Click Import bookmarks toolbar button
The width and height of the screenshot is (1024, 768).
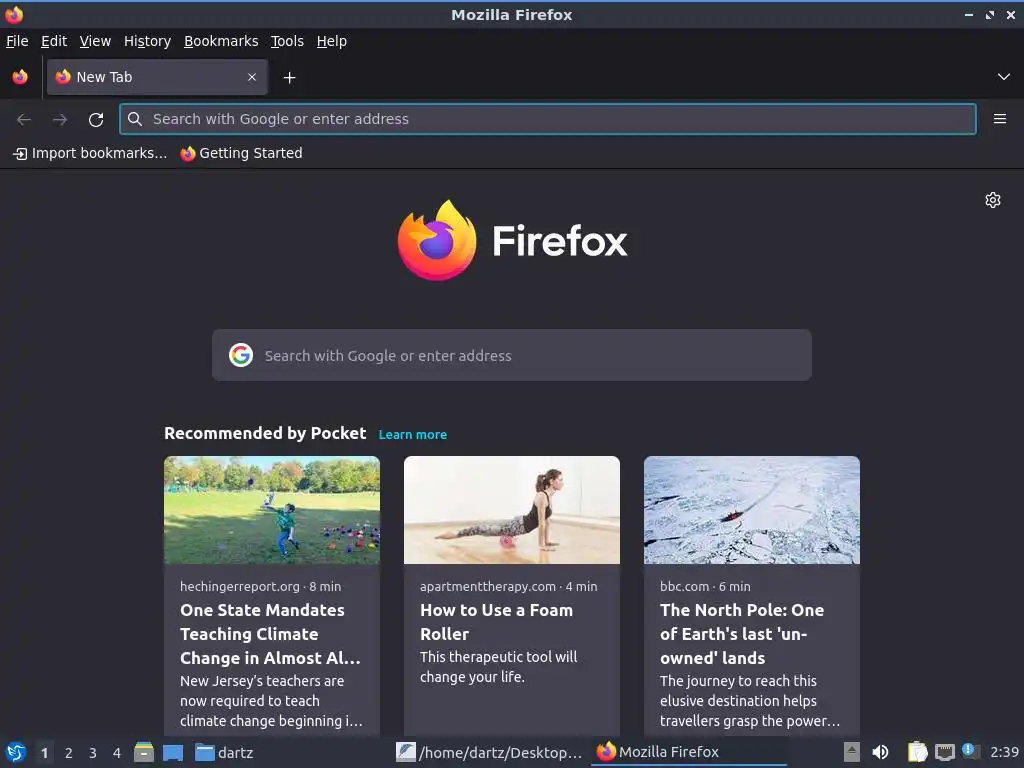coord(91,153)
